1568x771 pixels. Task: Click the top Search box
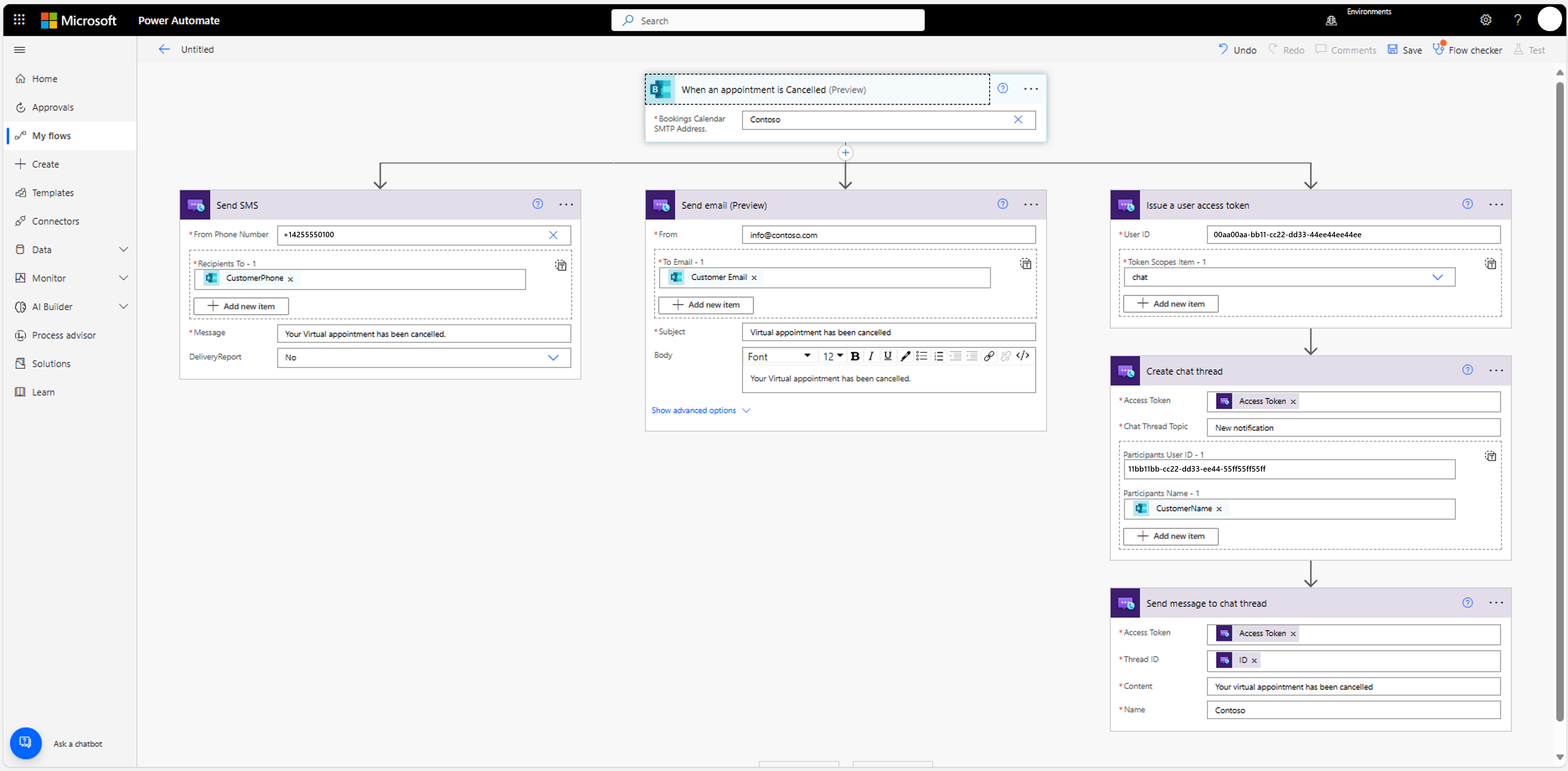(x=768, y=20)
